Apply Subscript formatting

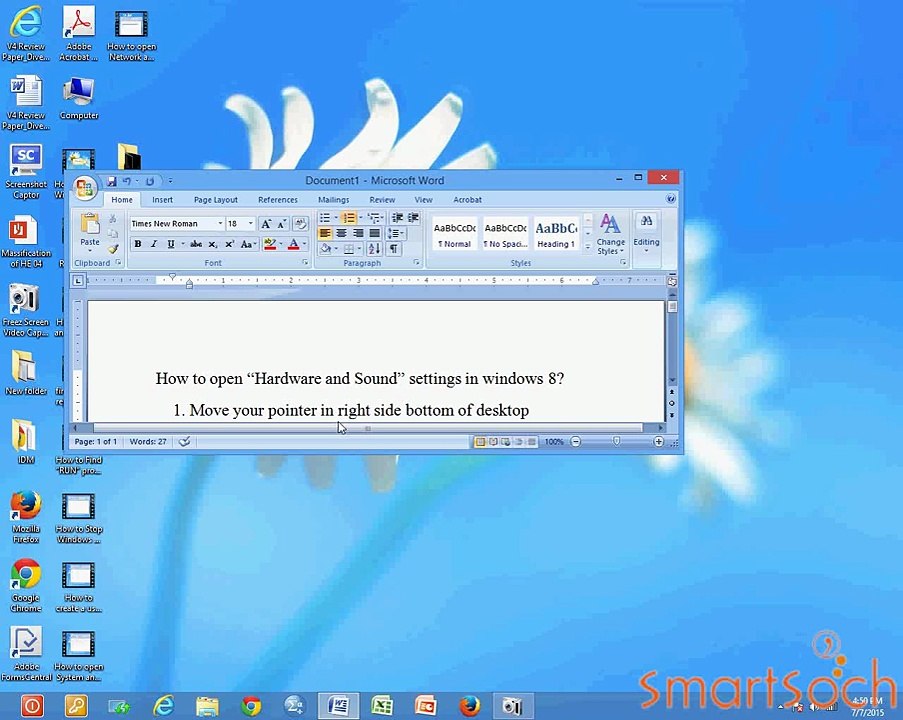(x=213, y=244)
